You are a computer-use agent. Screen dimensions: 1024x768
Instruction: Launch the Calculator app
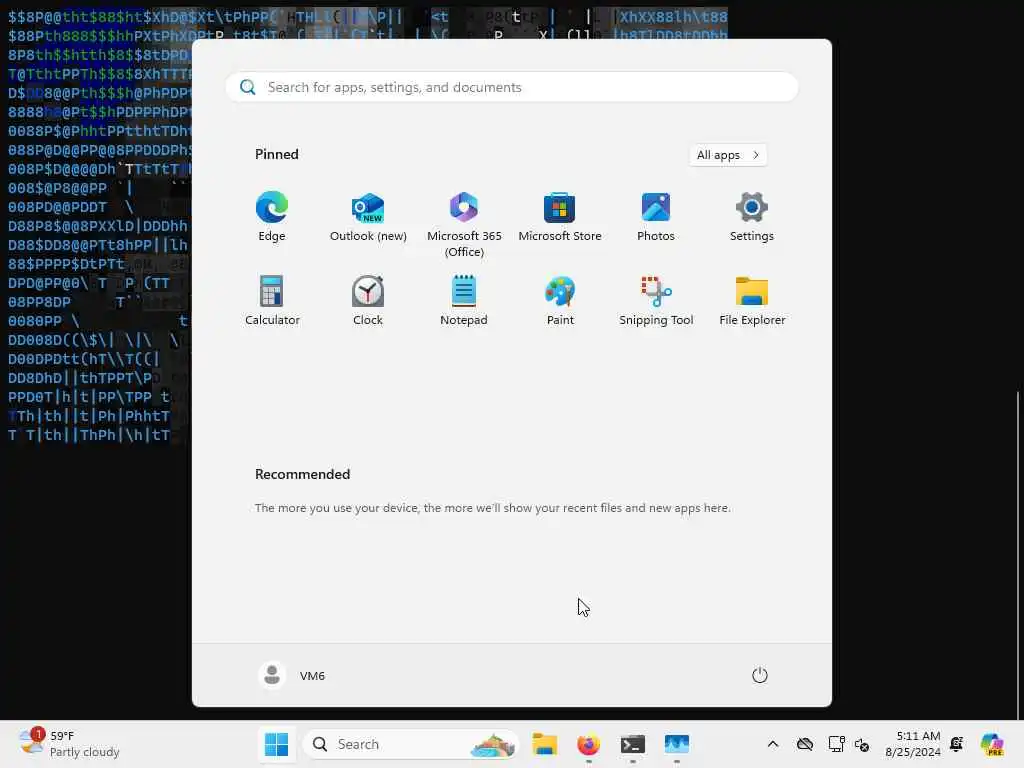[272, 301]
